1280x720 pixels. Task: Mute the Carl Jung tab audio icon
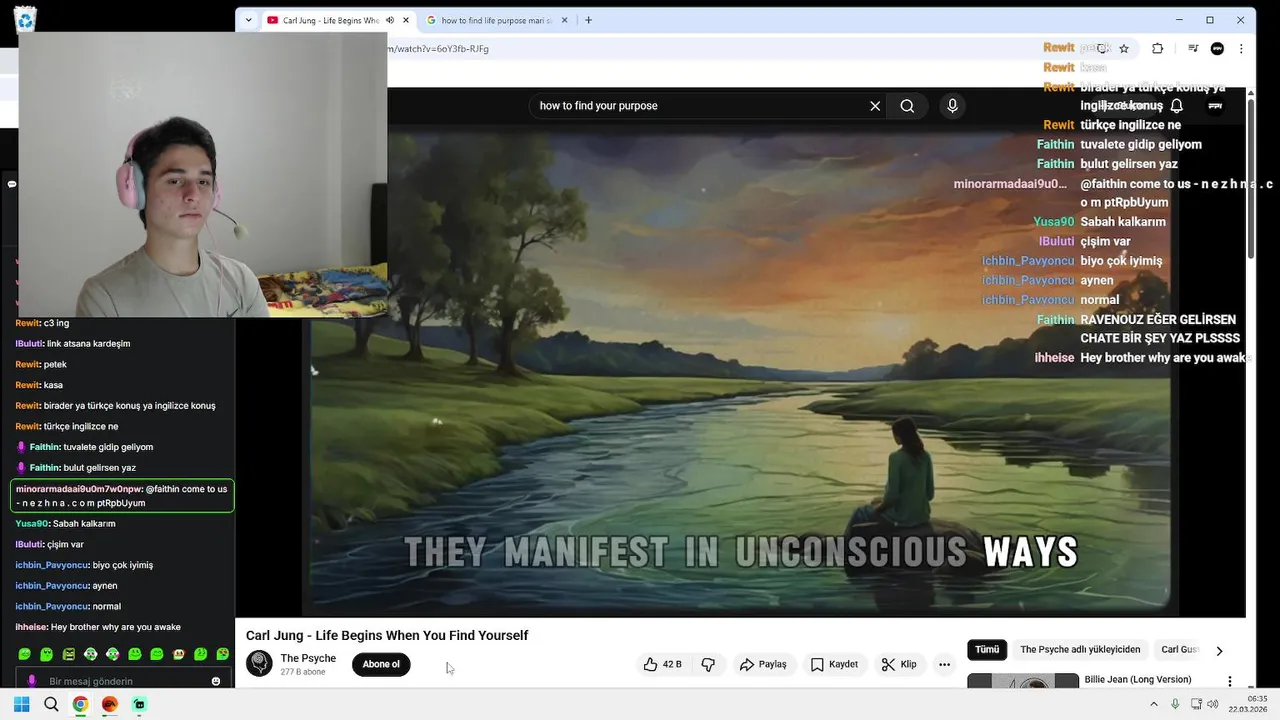pos(389,20)
